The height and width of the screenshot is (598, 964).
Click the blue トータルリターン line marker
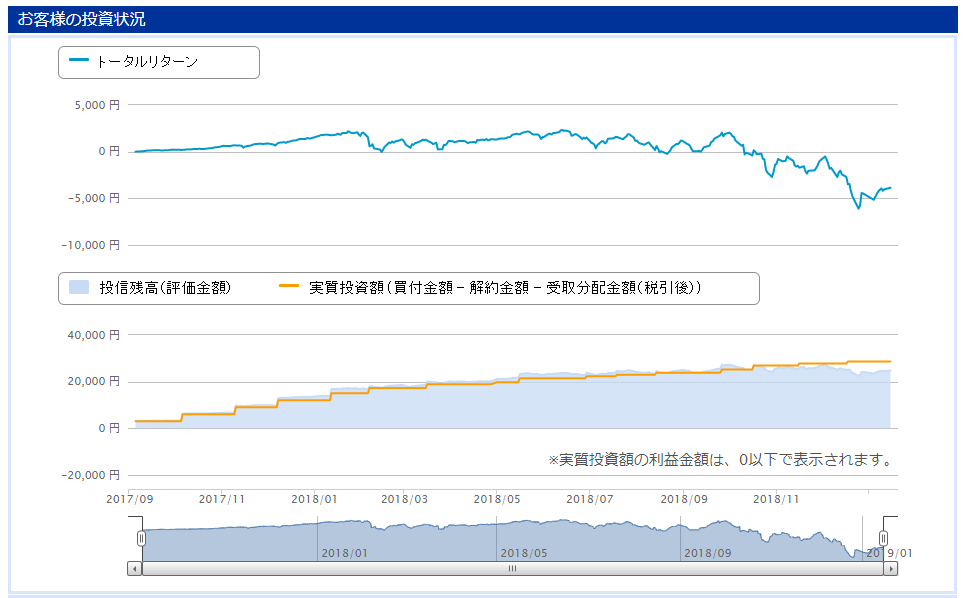pos(79,60)
